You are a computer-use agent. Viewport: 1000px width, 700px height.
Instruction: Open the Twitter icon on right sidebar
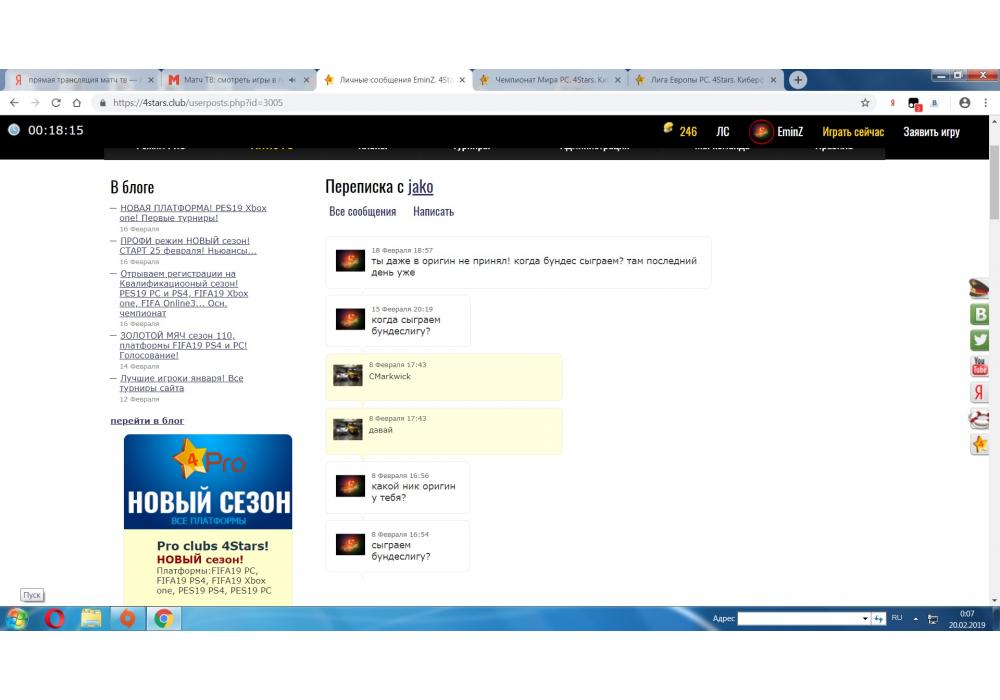tap(980, 340)
